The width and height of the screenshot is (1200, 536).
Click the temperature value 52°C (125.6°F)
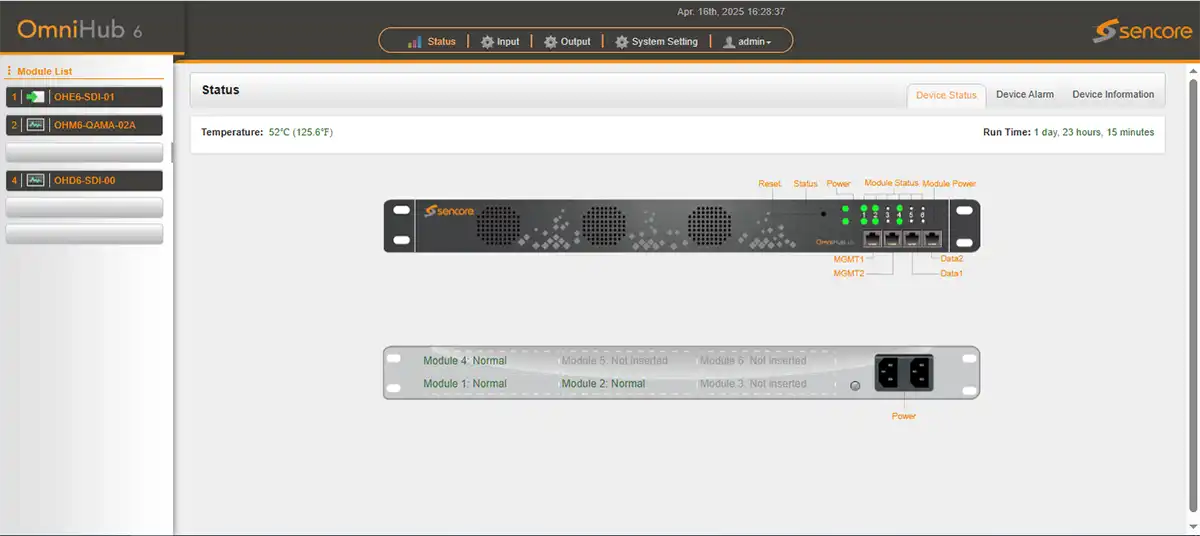[x=301, y=132]
